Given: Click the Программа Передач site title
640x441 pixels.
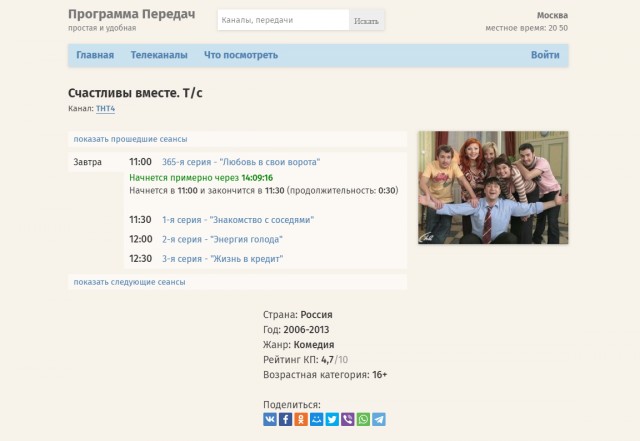Looking at the screenshot, I should click(131, 14).
